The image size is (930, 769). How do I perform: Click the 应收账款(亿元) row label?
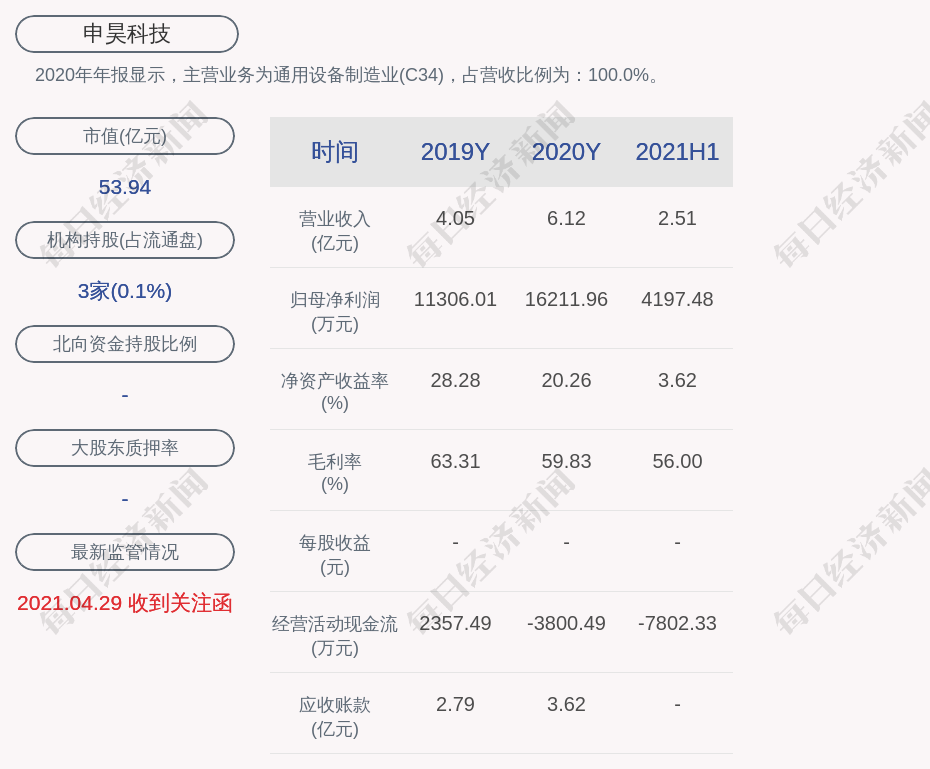[335, 717]
